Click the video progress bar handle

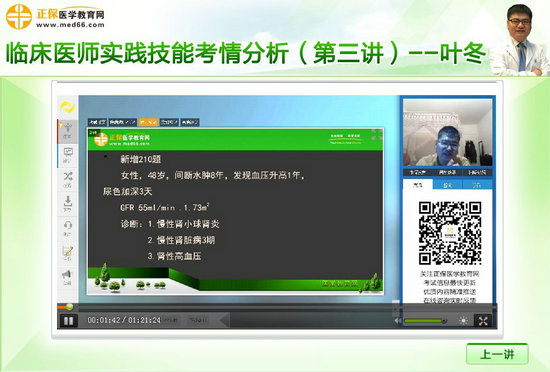(70, 307)
